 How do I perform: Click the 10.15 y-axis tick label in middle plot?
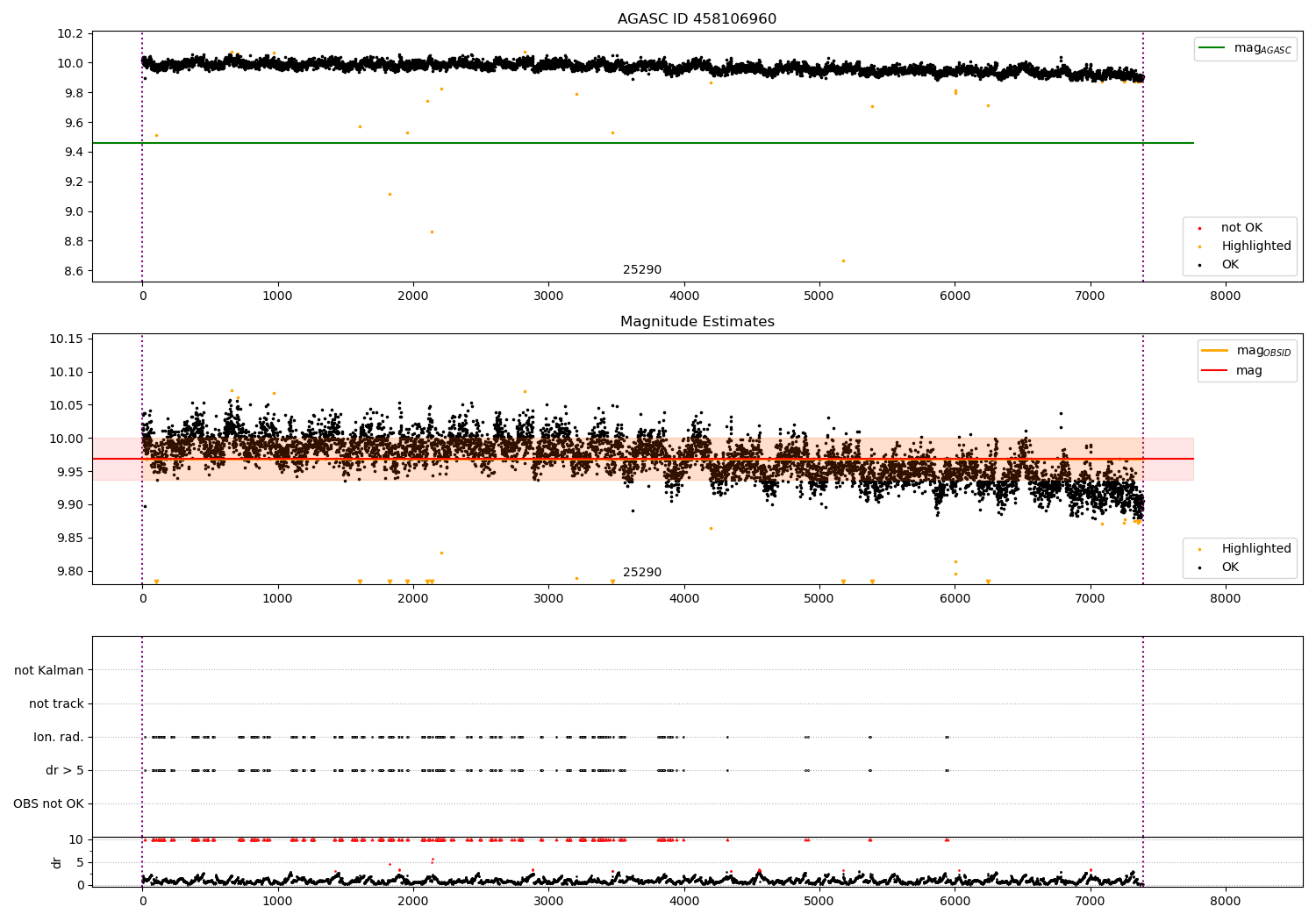[68, 339]
